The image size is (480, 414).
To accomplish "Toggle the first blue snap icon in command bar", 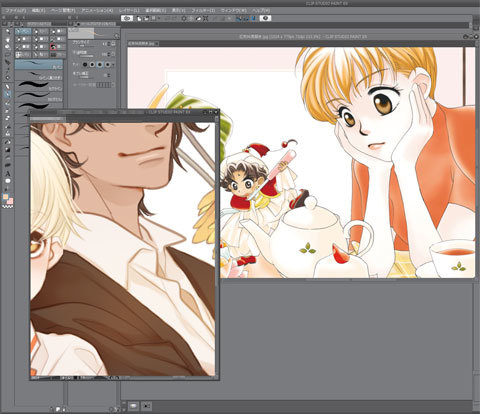I will tap(239, 18).
